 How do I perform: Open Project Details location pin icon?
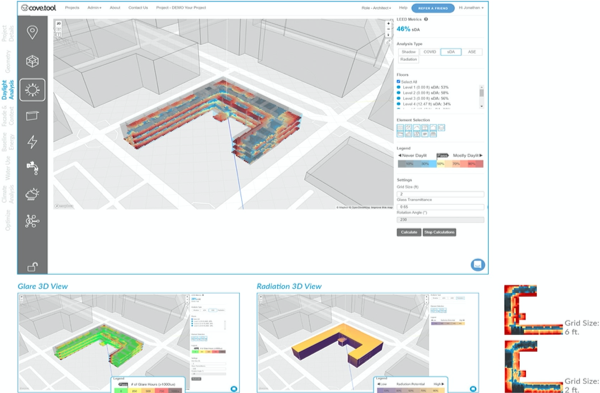tap(33, 32)
